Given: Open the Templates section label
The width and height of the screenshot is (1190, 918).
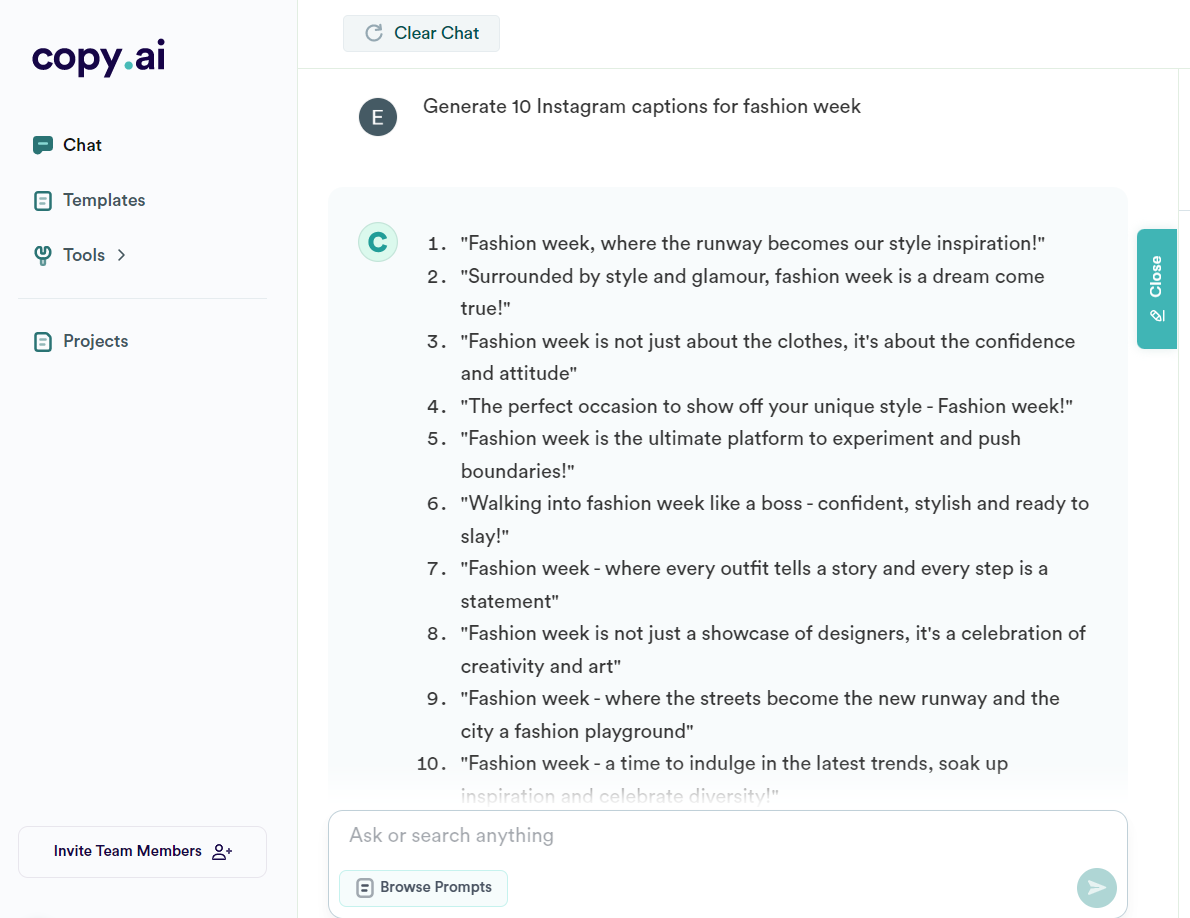Looking at the screenshot, I should click(x=104, y=200).
